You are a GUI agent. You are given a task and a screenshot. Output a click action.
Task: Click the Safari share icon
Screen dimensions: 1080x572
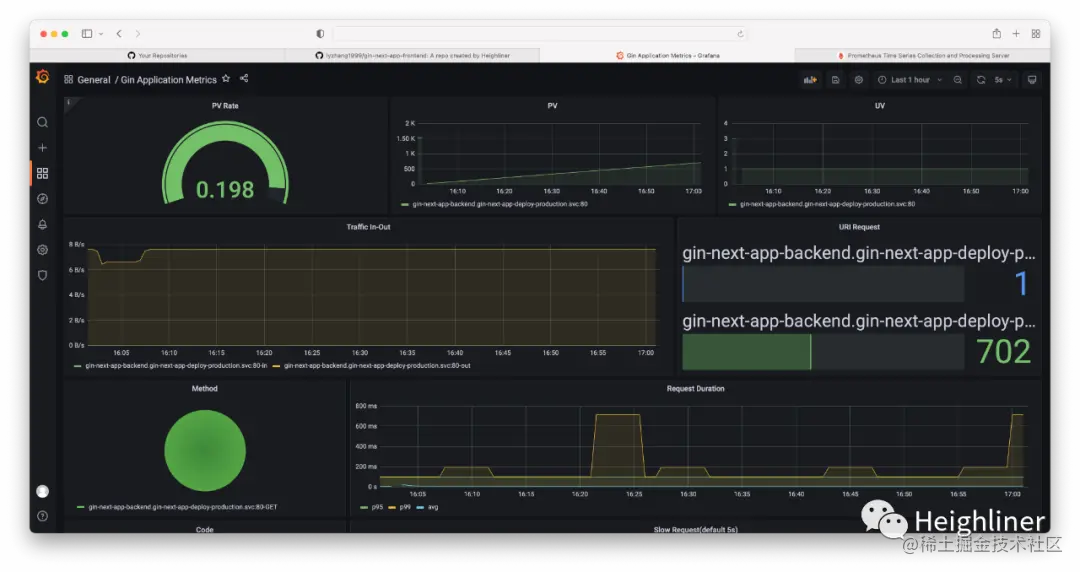point(996,33)
